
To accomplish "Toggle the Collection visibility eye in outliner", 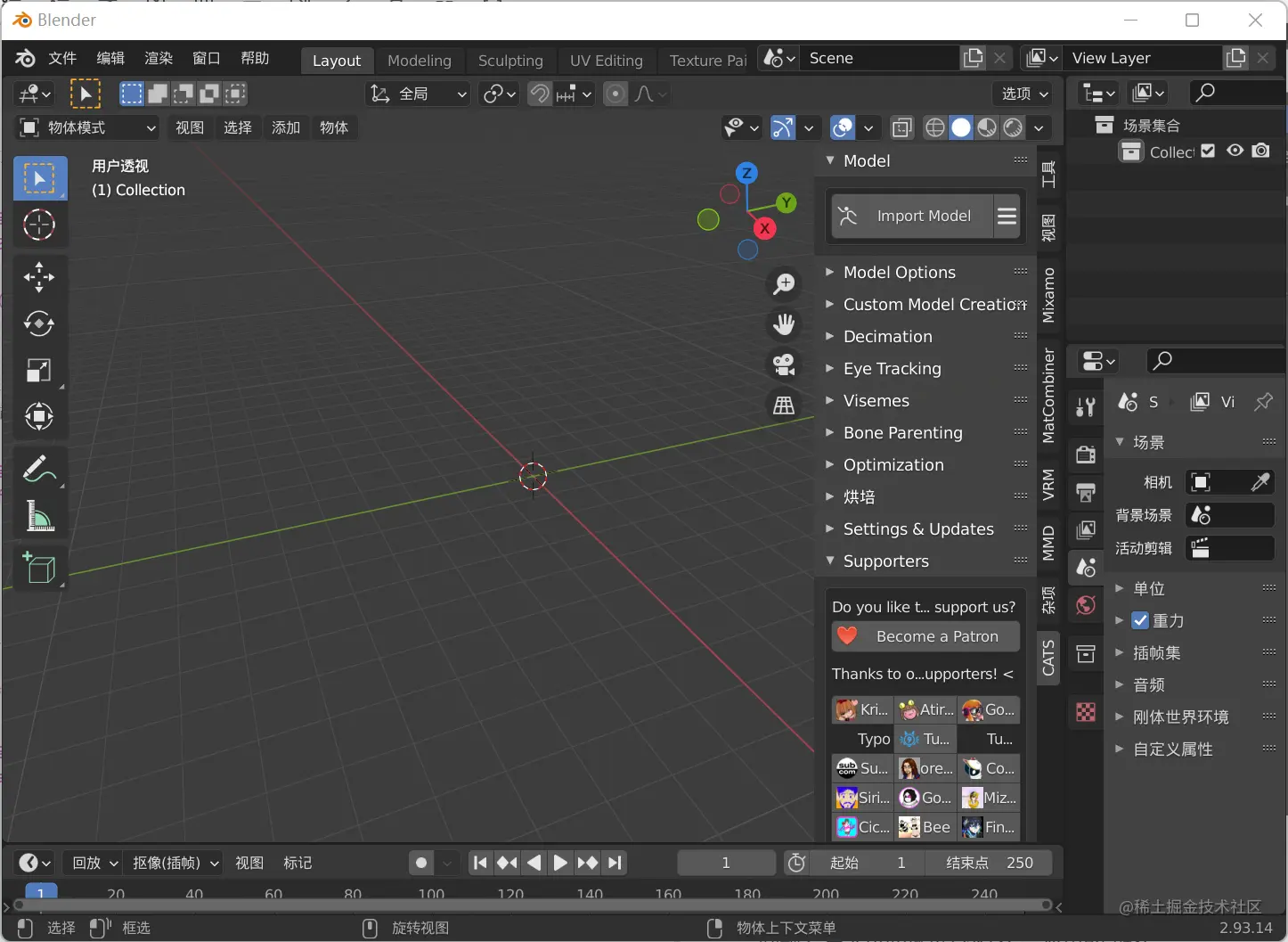I will coord(1235,151).
